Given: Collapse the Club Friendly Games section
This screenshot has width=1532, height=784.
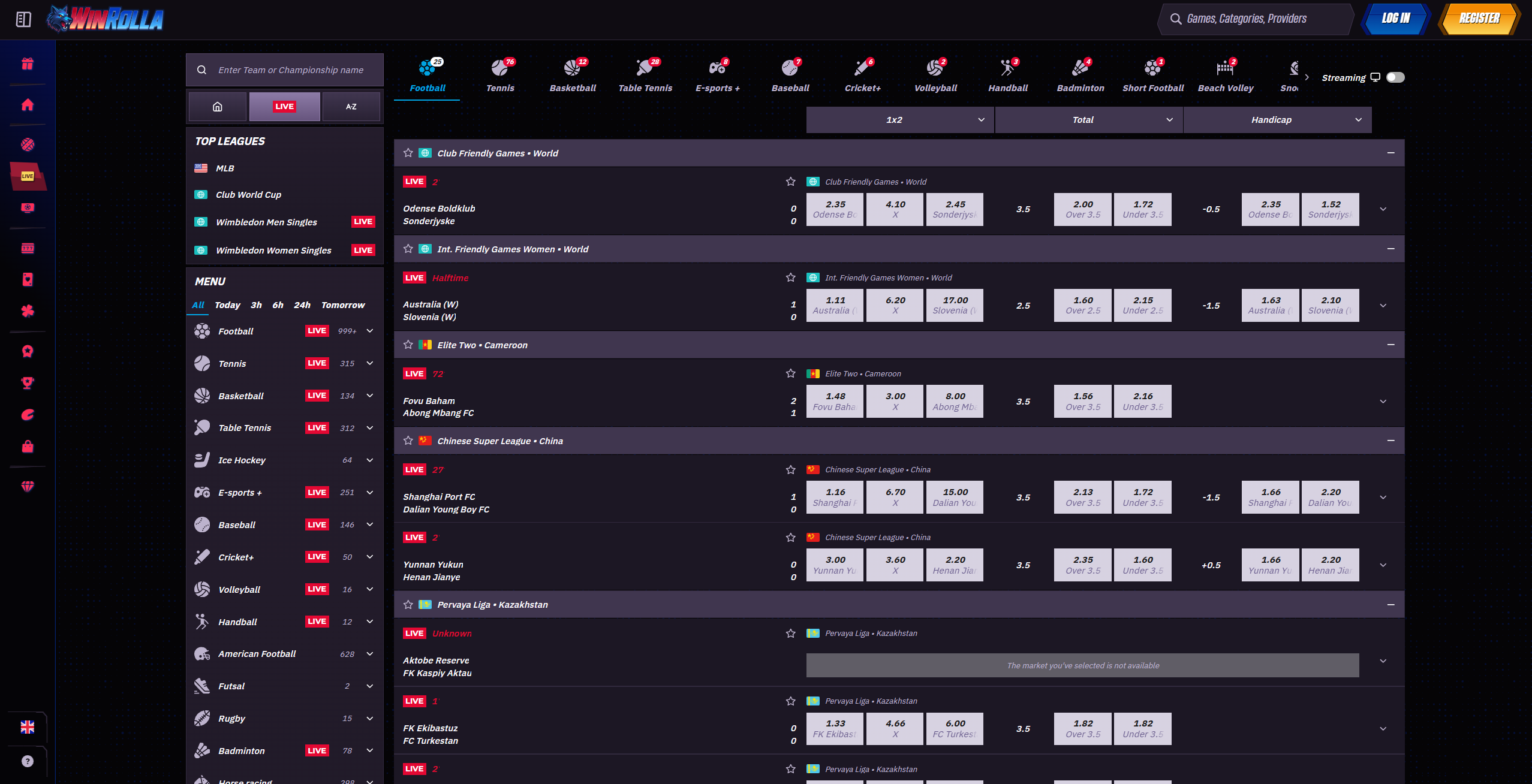Looking at the screenshot, I should [1390, 153].
